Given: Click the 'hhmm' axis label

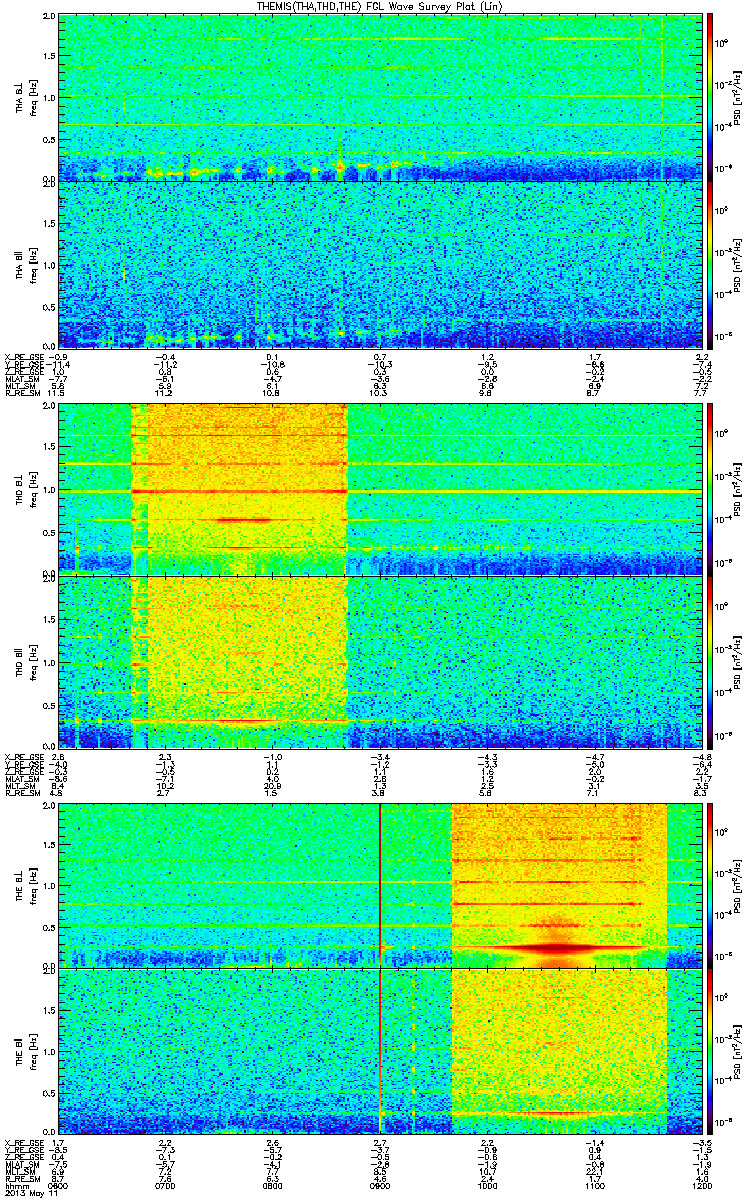Looking at the screenshot, I should 15,1186.
